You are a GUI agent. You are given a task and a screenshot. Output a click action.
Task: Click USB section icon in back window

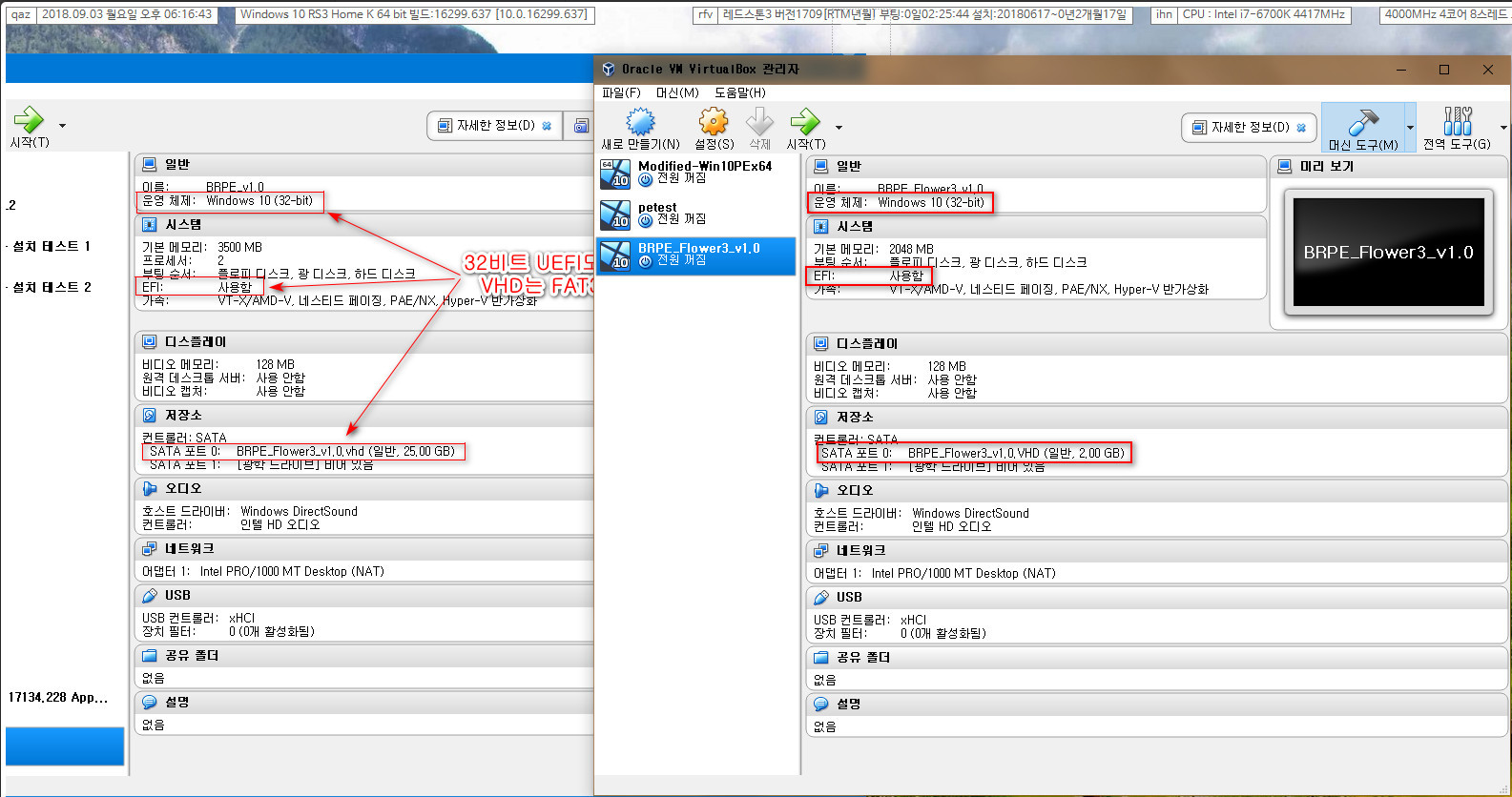tap(150, 595)
